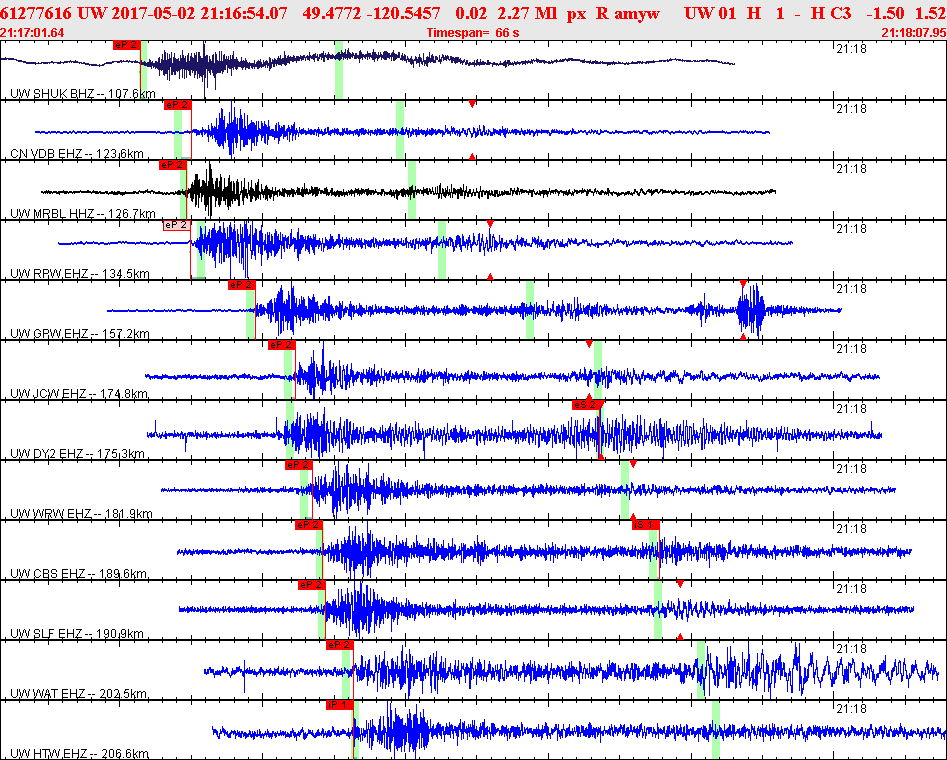Select the pale eP 2 flag on RPW trace
The height and width of the screenshot is (760, 947).
[177, 225]
